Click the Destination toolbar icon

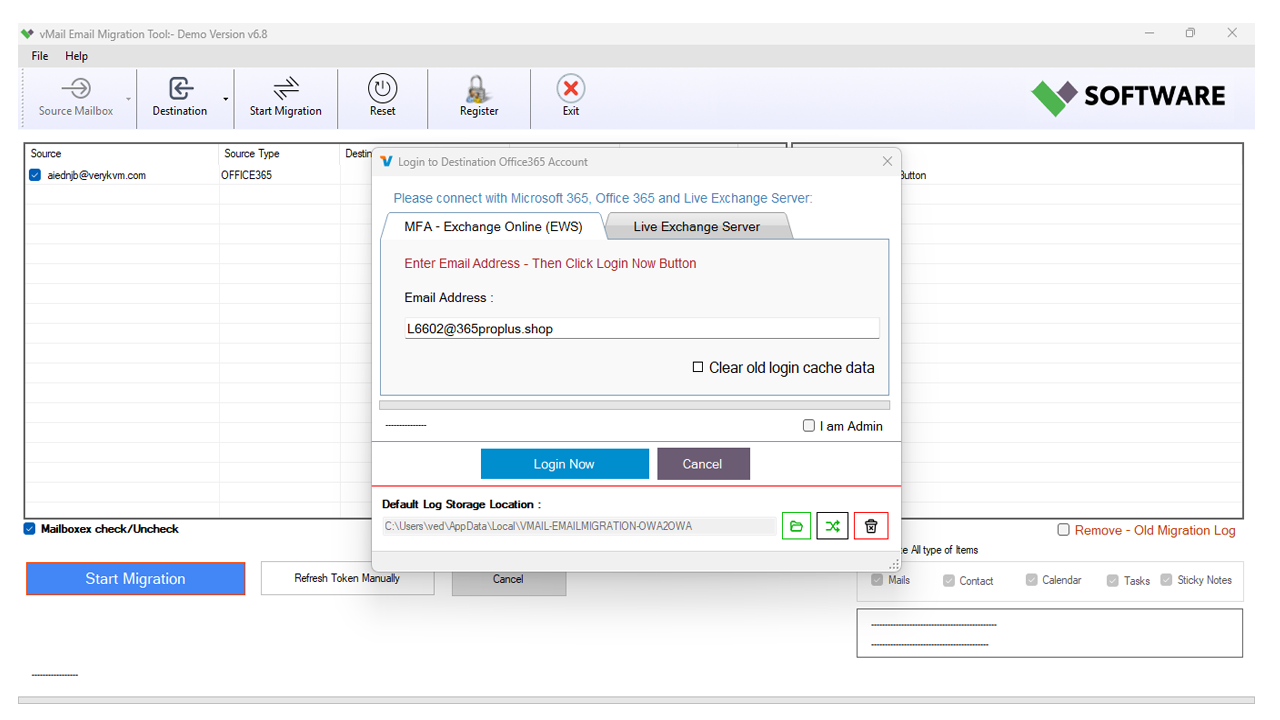tap(180, 89)
